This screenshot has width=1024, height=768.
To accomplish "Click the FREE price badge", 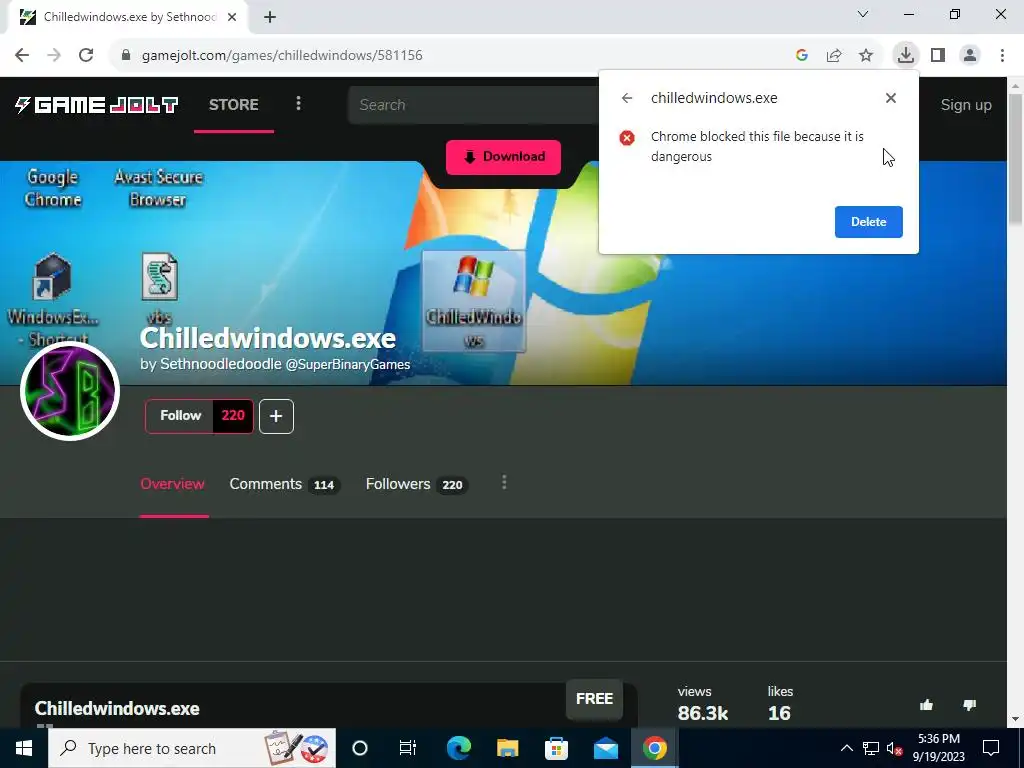I will point(594,699).
